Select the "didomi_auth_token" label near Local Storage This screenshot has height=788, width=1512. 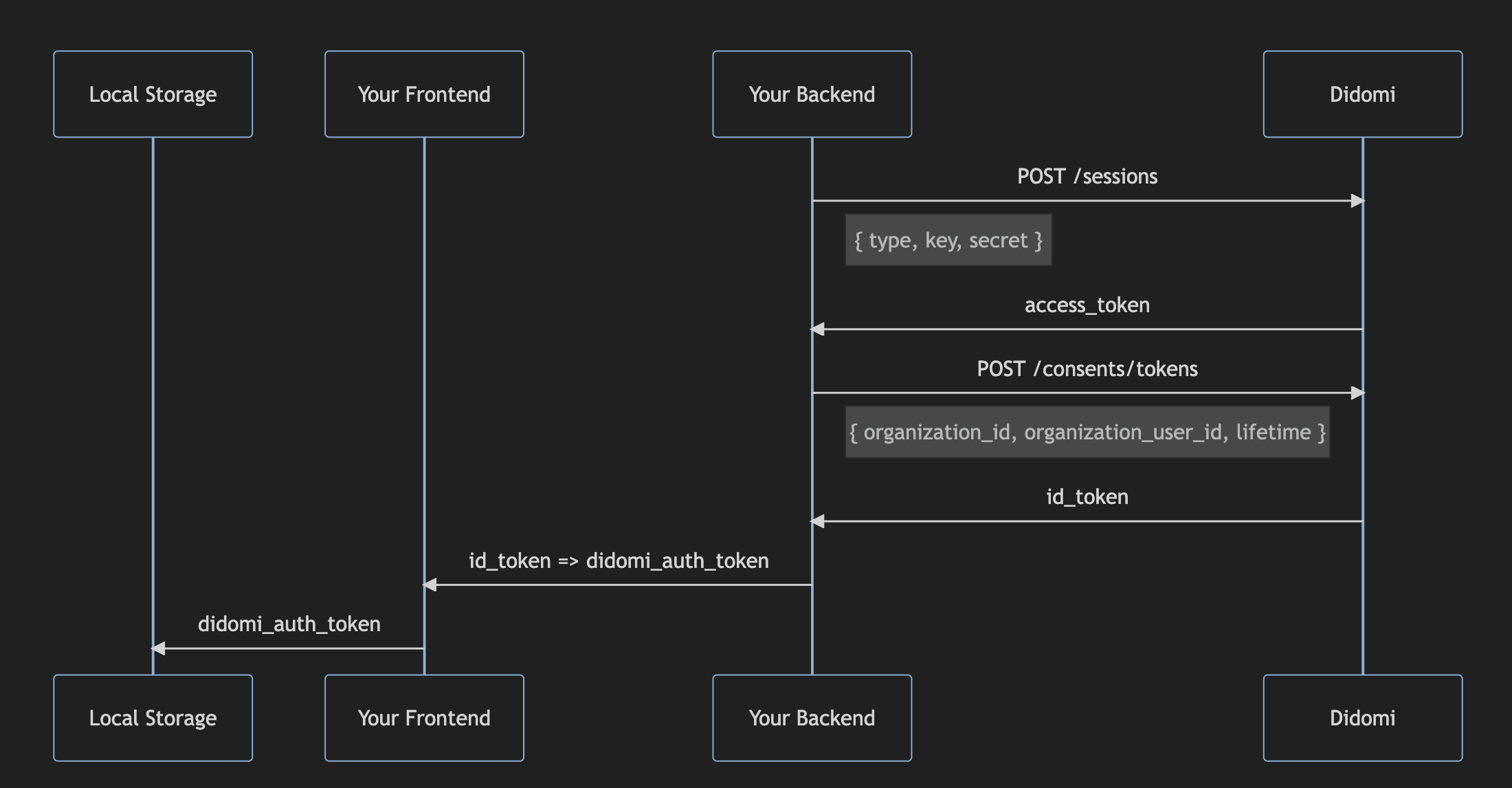coord(289,624)
